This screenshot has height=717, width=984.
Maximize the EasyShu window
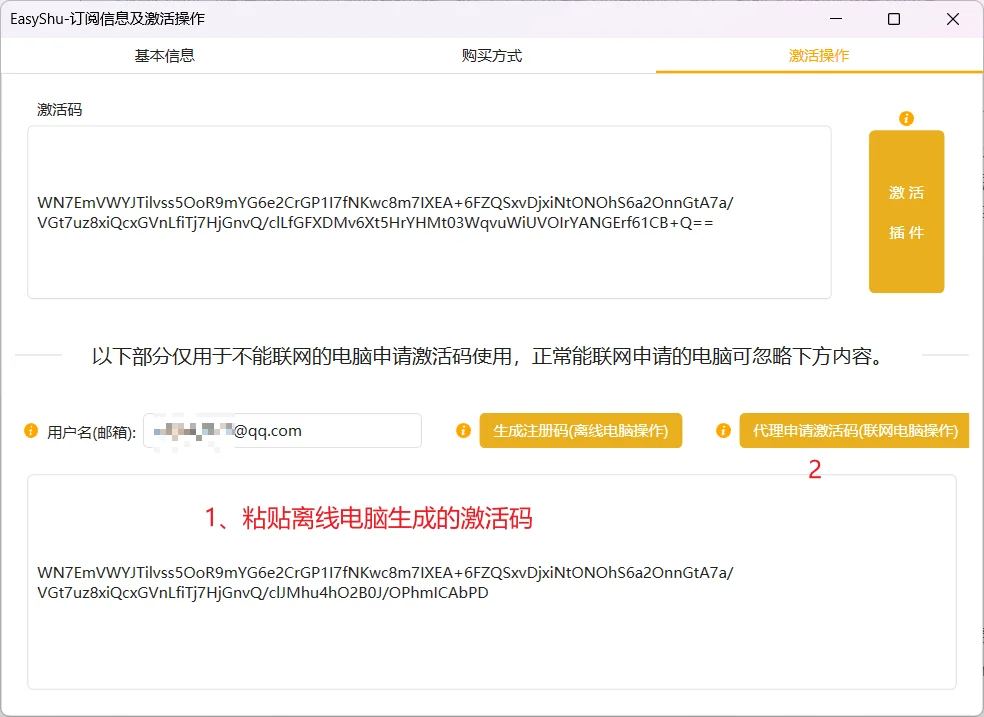894,19
